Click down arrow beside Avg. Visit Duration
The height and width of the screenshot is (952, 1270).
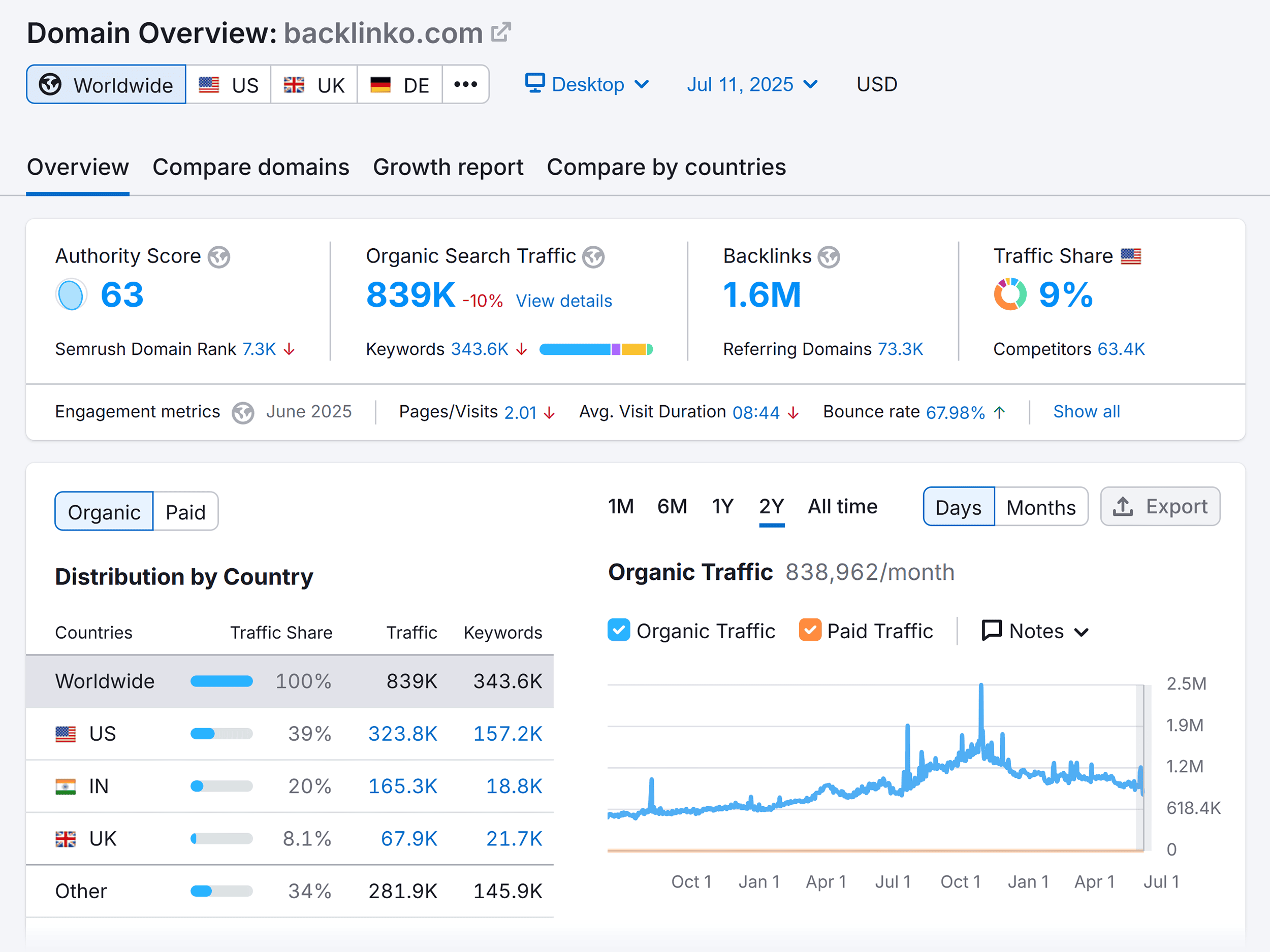(793, 413)
